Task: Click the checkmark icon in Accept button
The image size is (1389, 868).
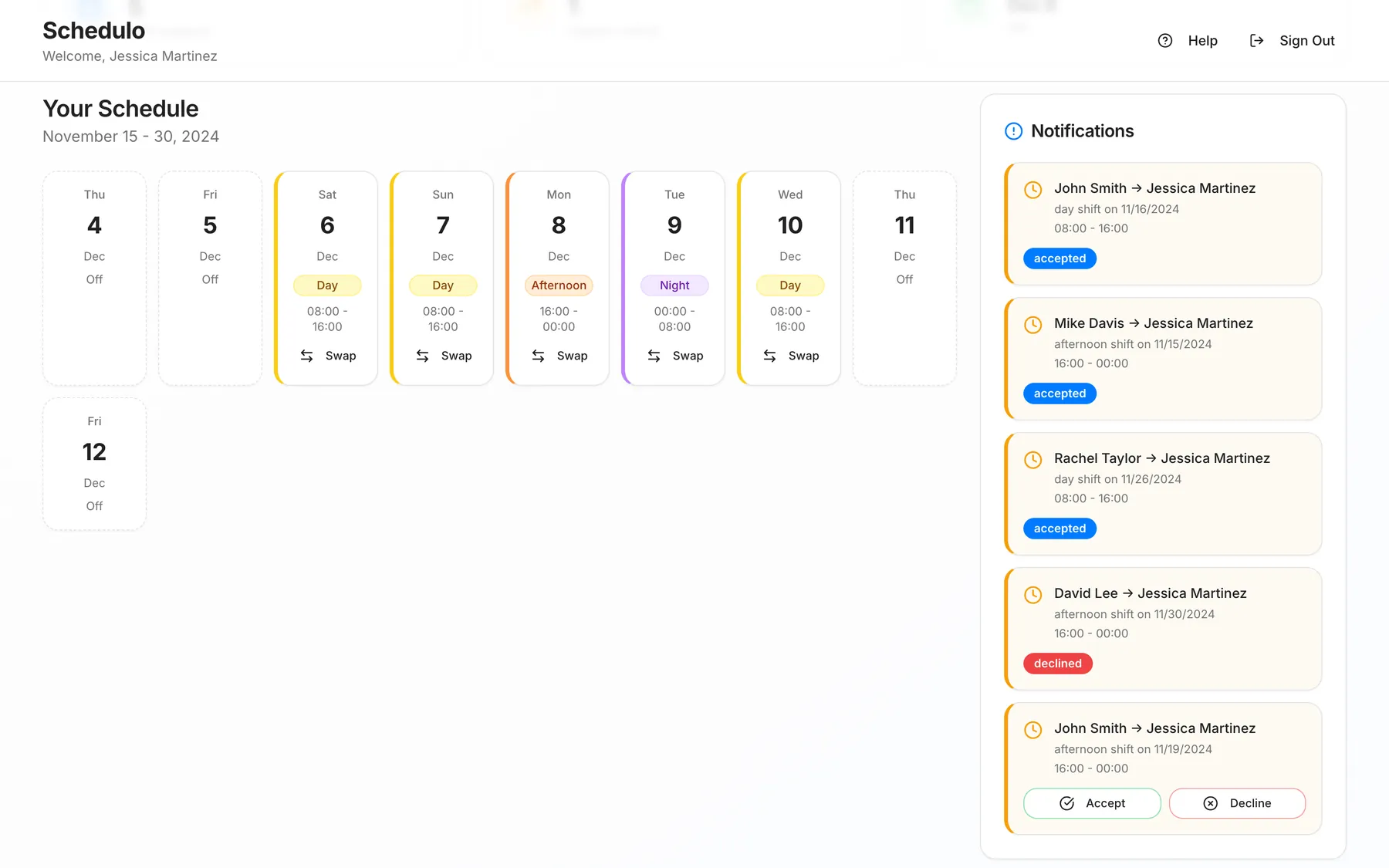Action: (1066, 803)
